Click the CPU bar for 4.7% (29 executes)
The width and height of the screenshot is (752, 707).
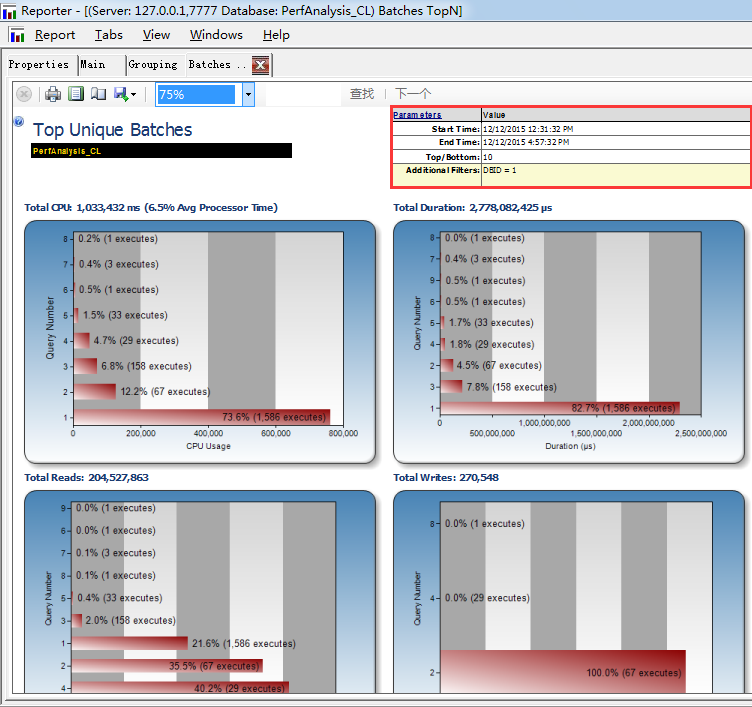[82, 341]
